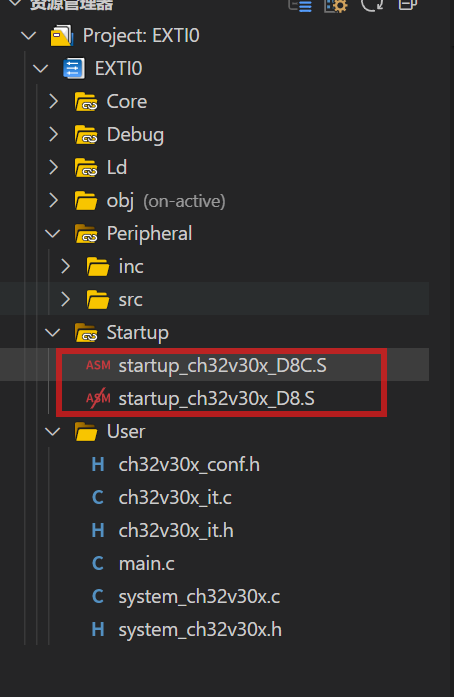
Task: Click the gear settings icon in explorer header
Action: [335, 5]
